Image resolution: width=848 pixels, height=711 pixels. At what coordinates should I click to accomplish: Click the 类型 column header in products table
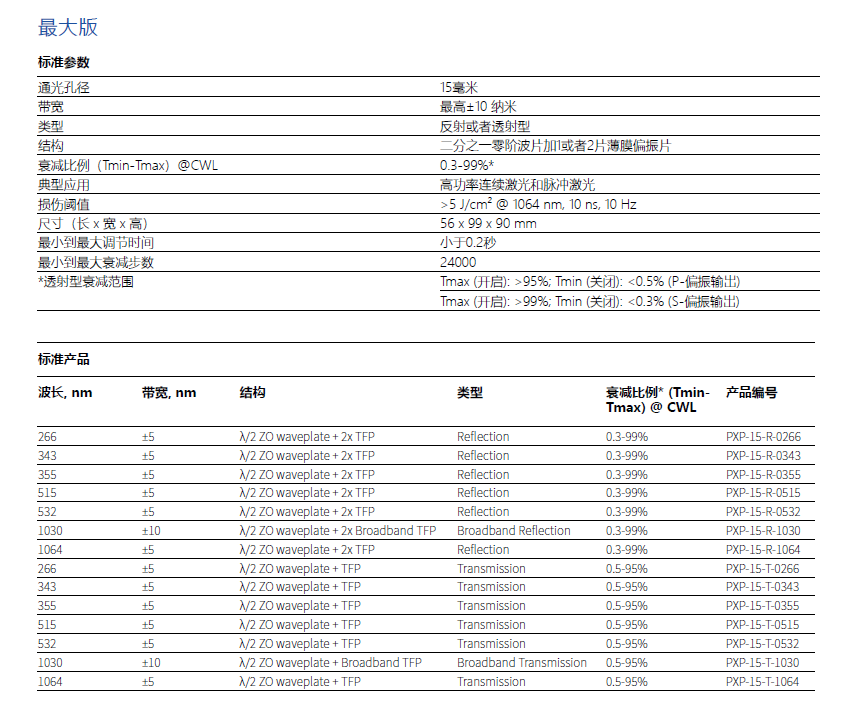click(x=470, y=393)
